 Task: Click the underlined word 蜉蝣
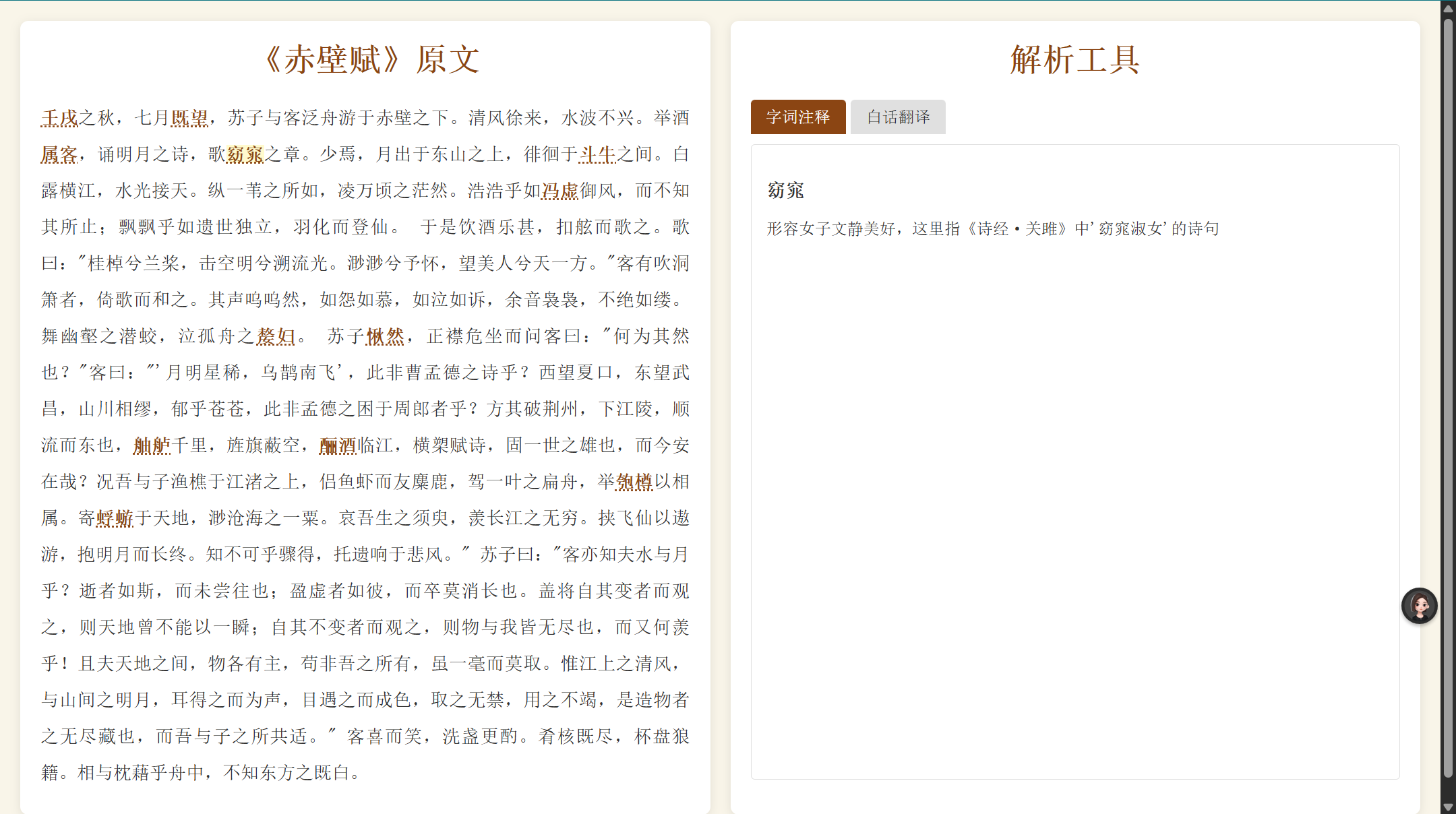coord(115,518)
